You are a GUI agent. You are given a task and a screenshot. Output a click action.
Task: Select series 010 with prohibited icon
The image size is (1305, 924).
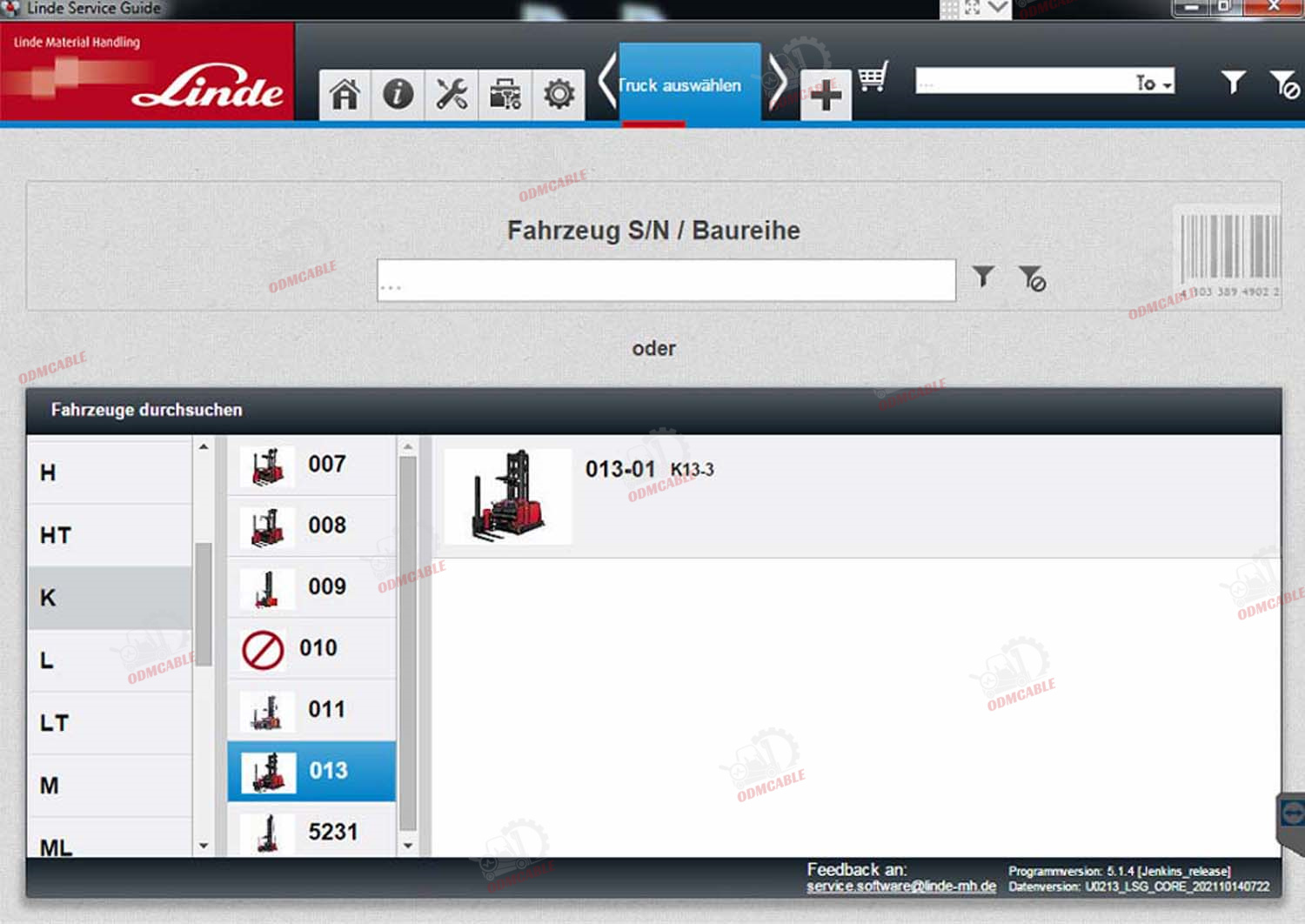311,649
